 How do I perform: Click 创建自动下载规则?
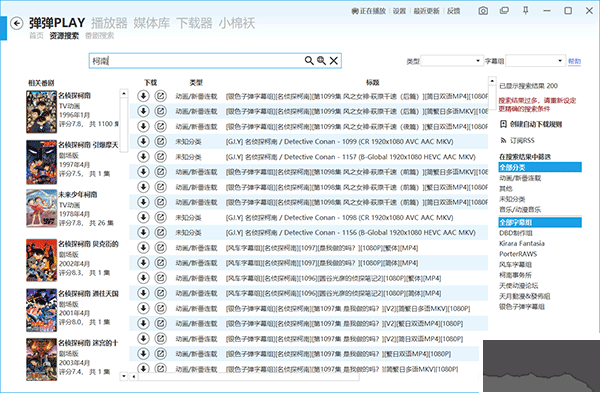pos(531,124)
